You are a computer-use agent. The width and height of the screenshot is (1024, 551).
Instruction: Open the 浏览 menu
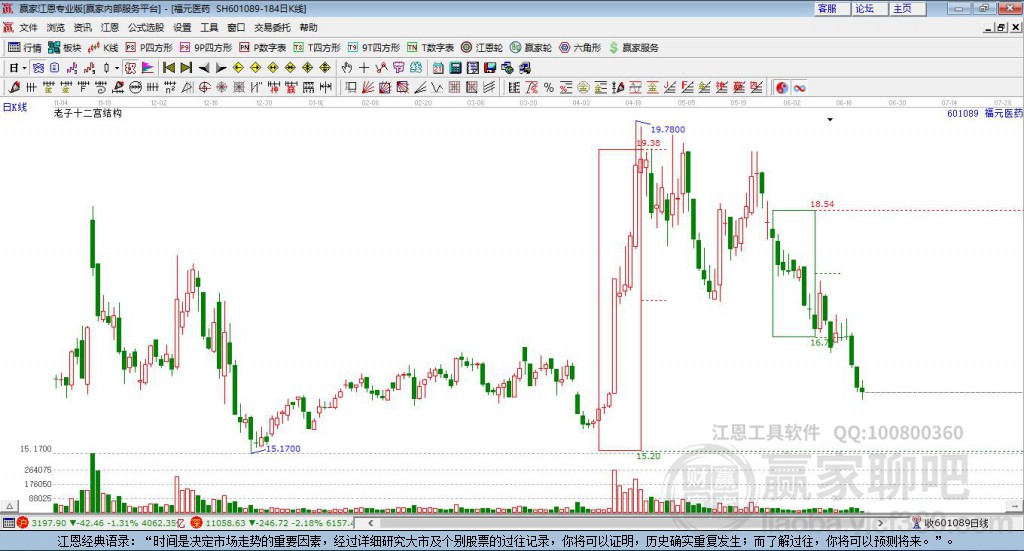pyautogui.click(x=56, y=27)
